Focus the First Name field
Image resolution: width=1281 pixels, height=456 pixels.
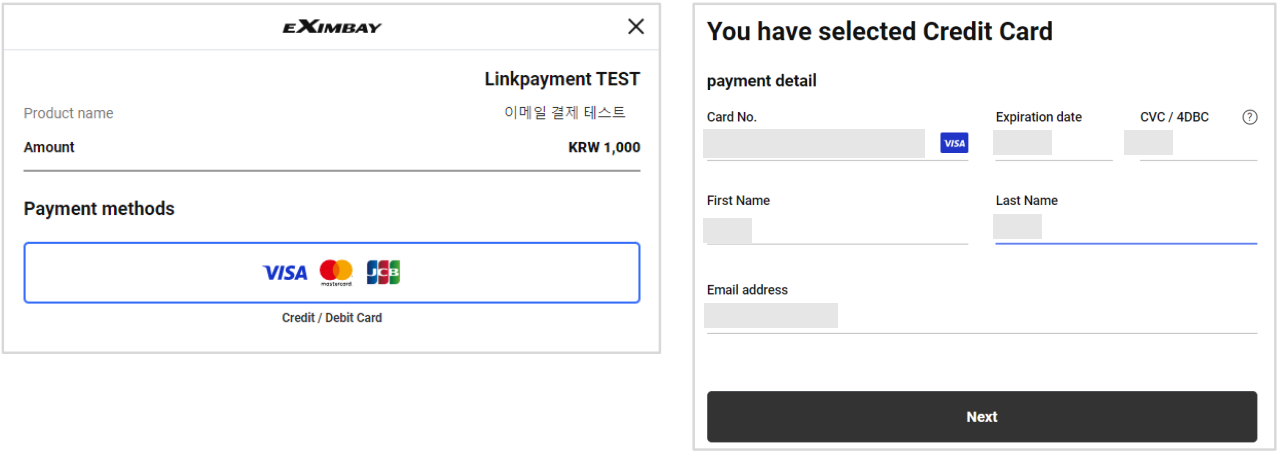coord(837,229)
